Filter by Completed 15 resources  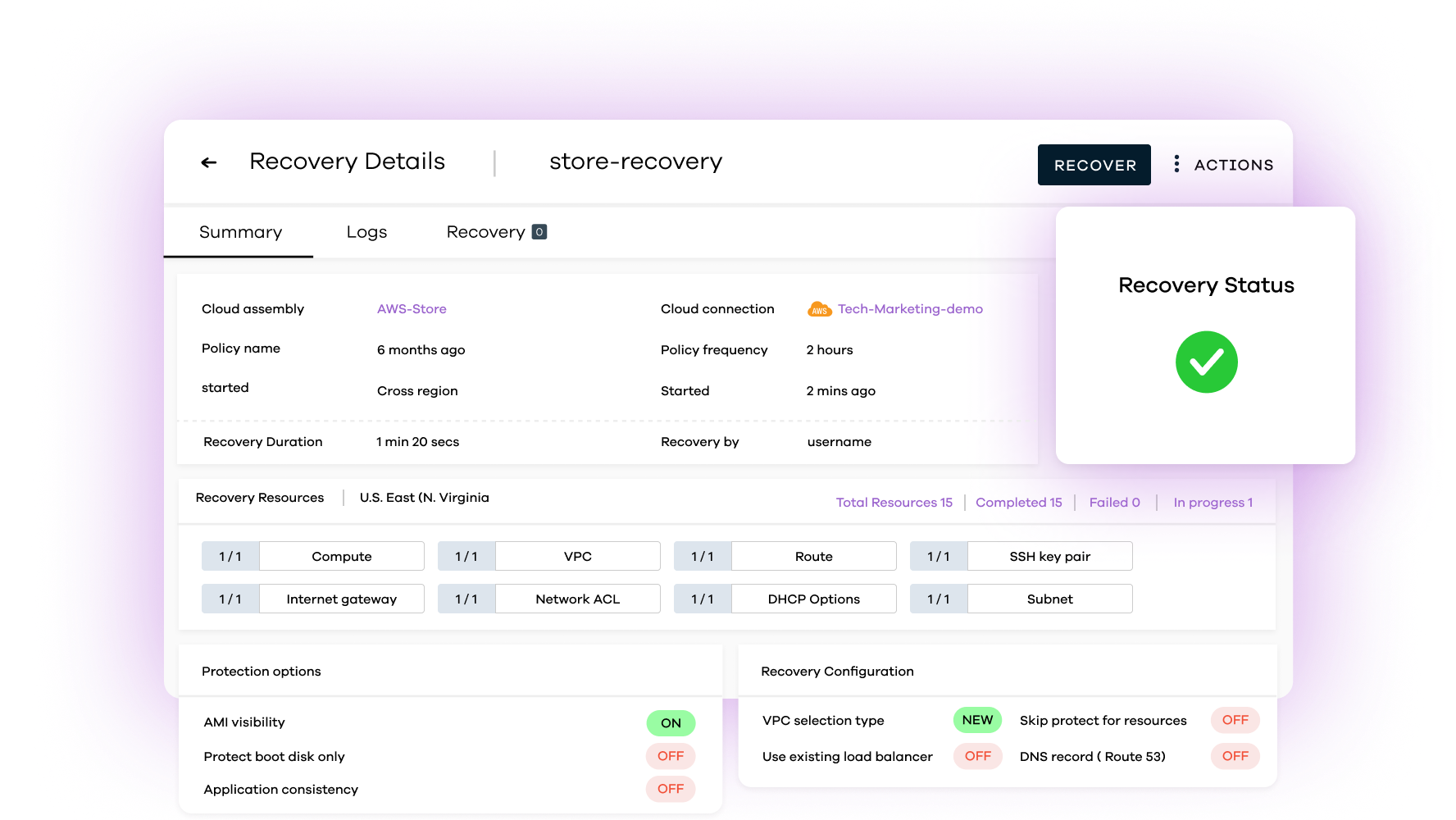tap(1018, 503)
